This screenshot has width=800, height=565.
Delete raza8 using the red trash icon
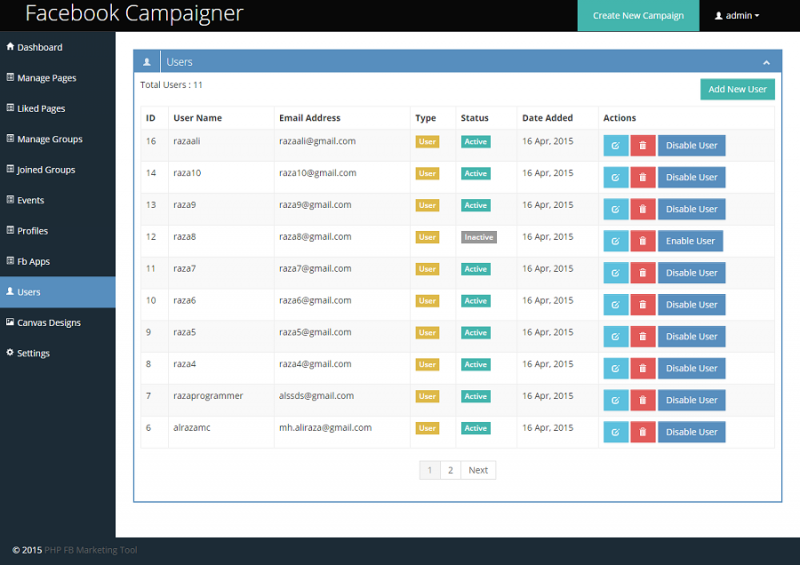643,241
